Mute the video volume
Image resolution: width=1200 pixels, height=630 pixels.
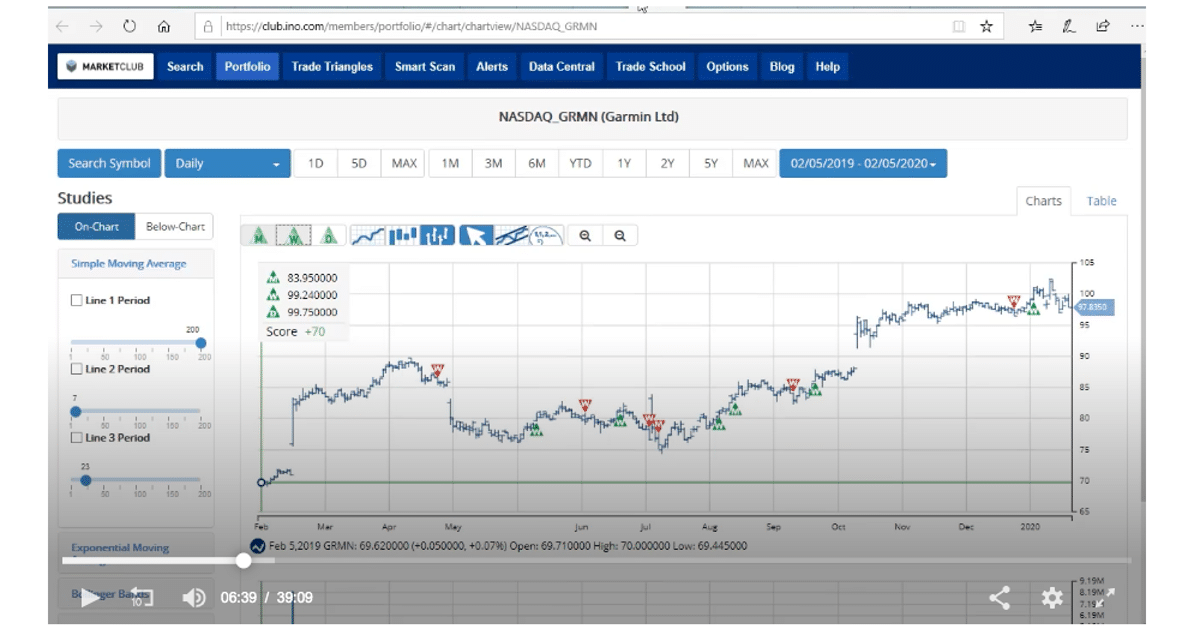(193, 598)
